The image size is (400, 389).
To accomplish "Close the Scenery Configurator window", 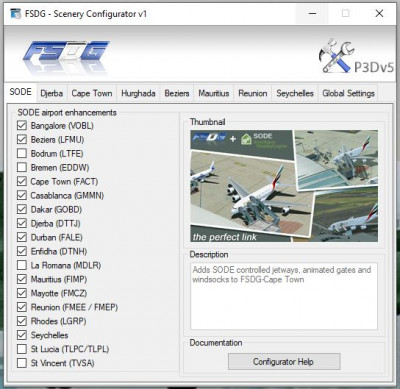I will [x=379, y=13].
